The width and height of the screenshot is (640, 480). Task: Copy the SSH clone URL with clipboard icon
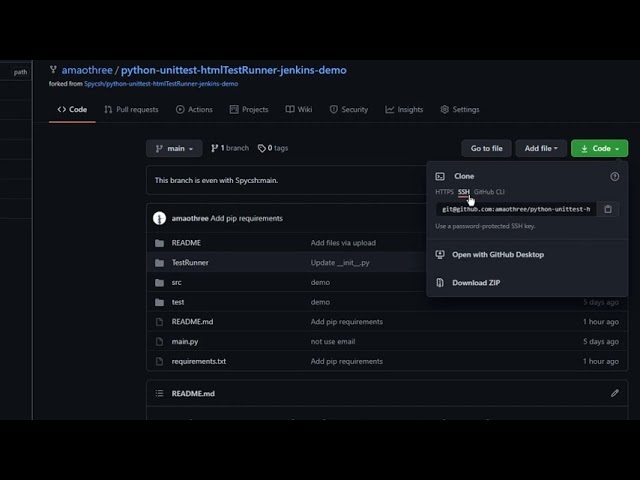pos(608,209)
